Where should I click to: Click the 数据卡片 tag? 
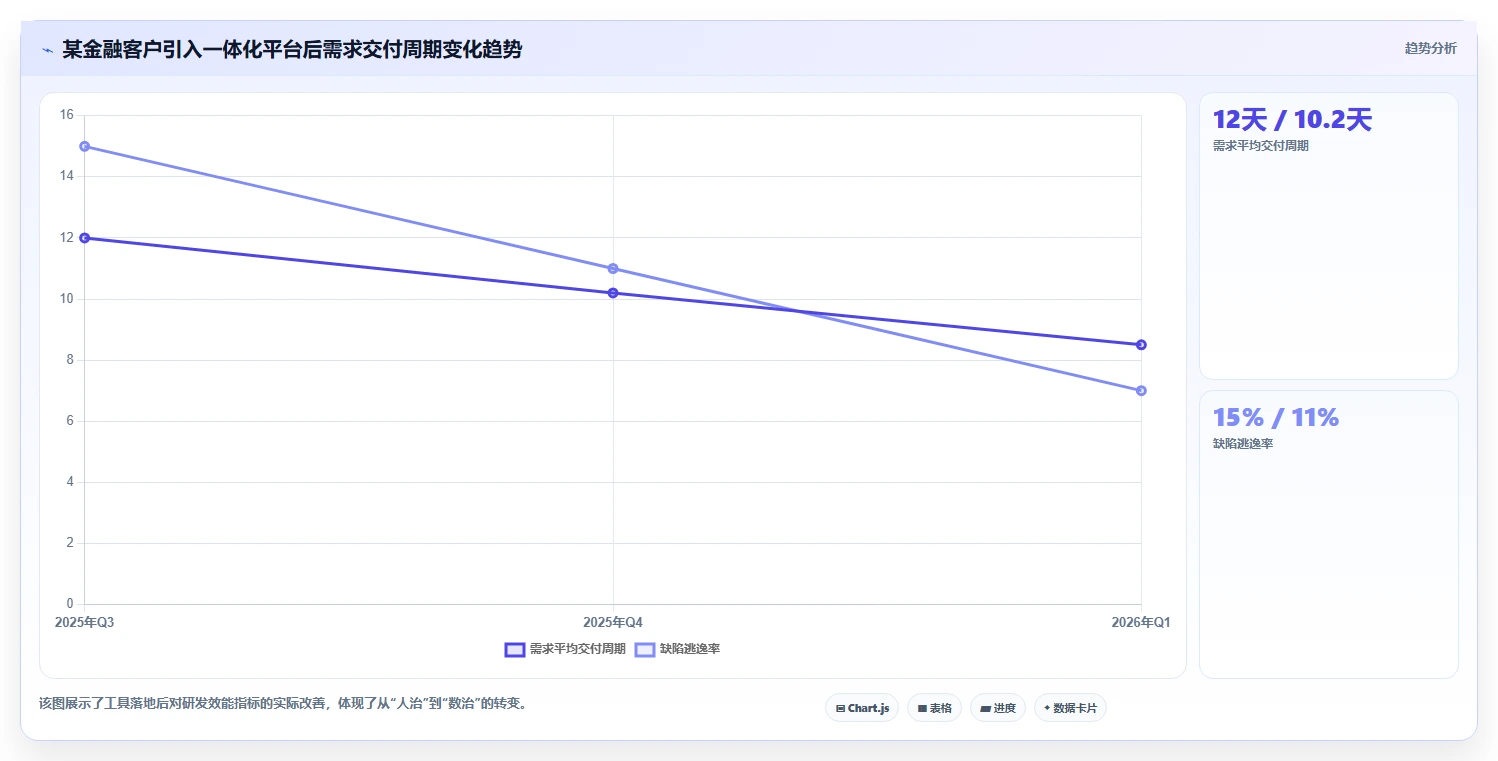pos(1070,708)
